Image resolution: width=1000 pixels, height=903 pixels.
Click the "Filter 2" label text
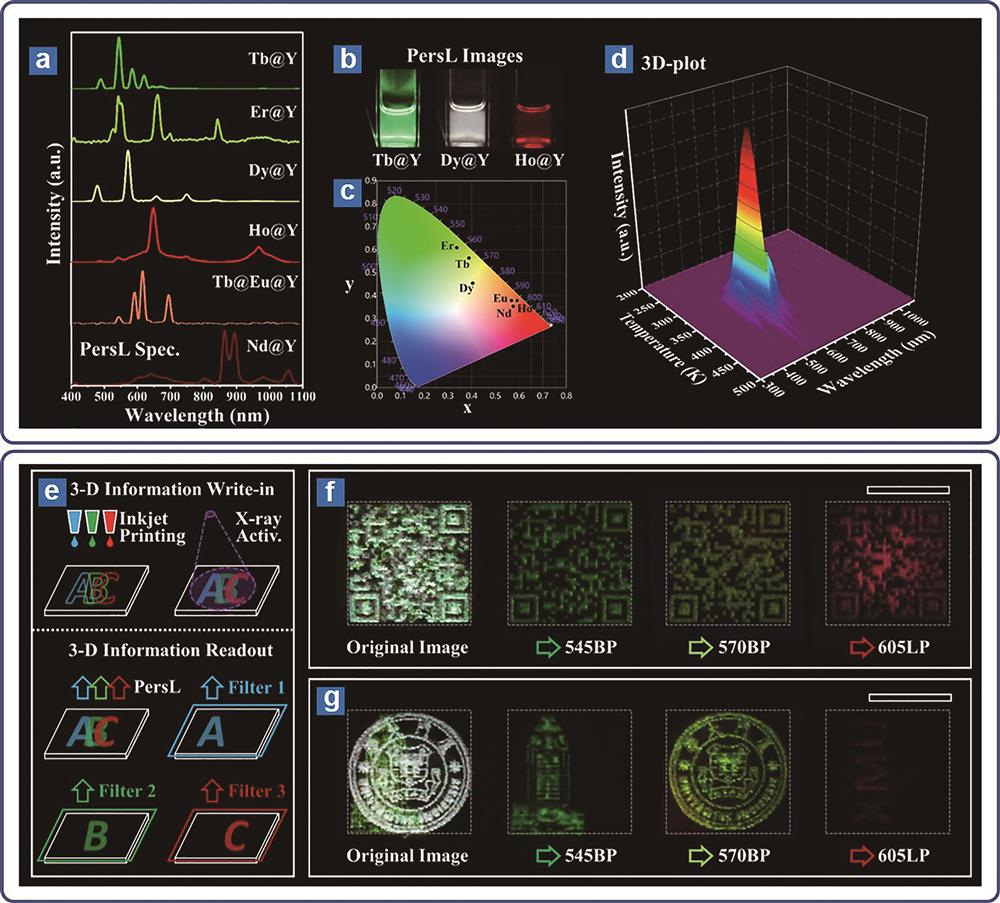click(x=127, y=791)
